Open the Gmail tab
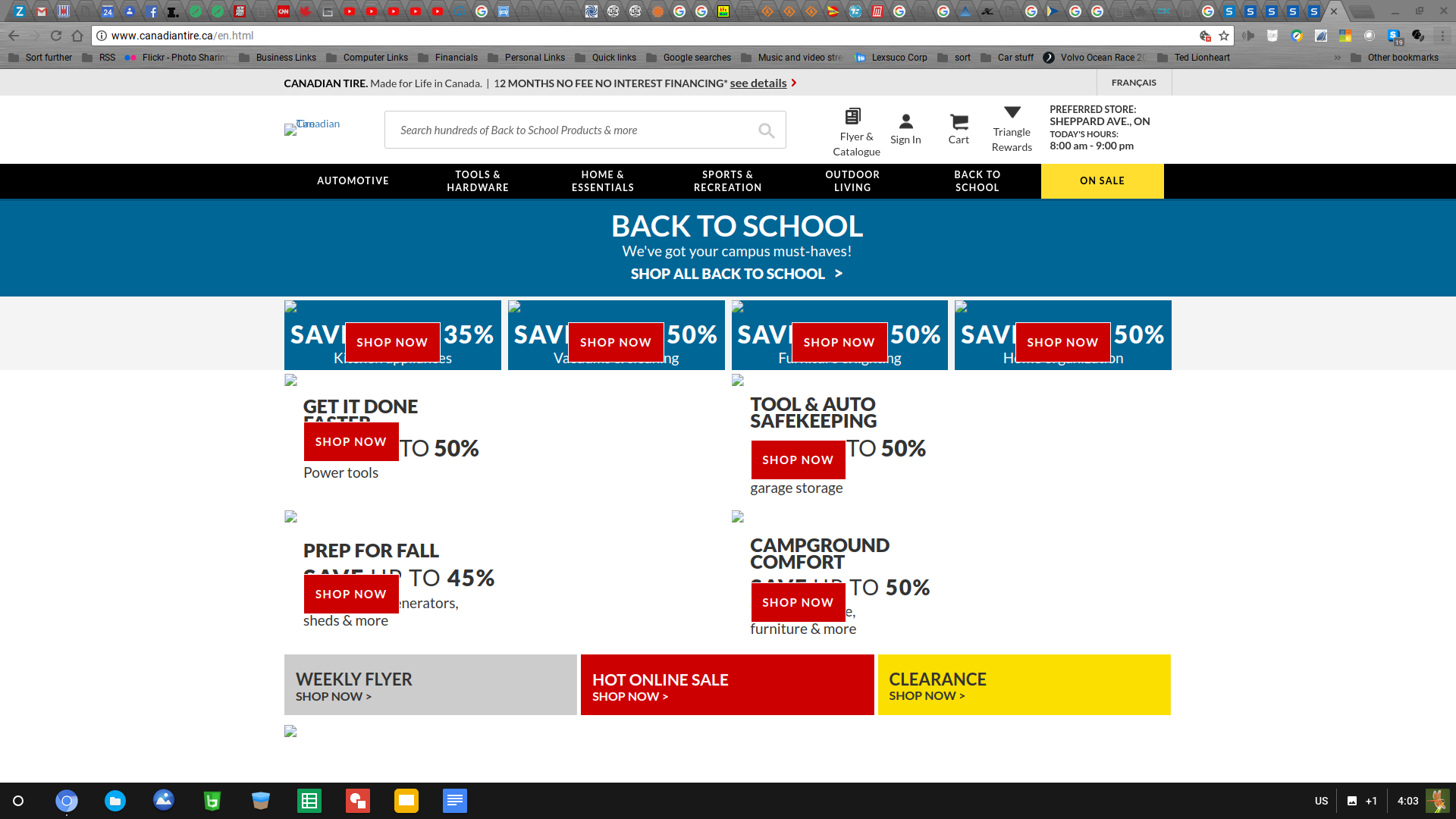The image size is (1456, 819). pos(42,11)
